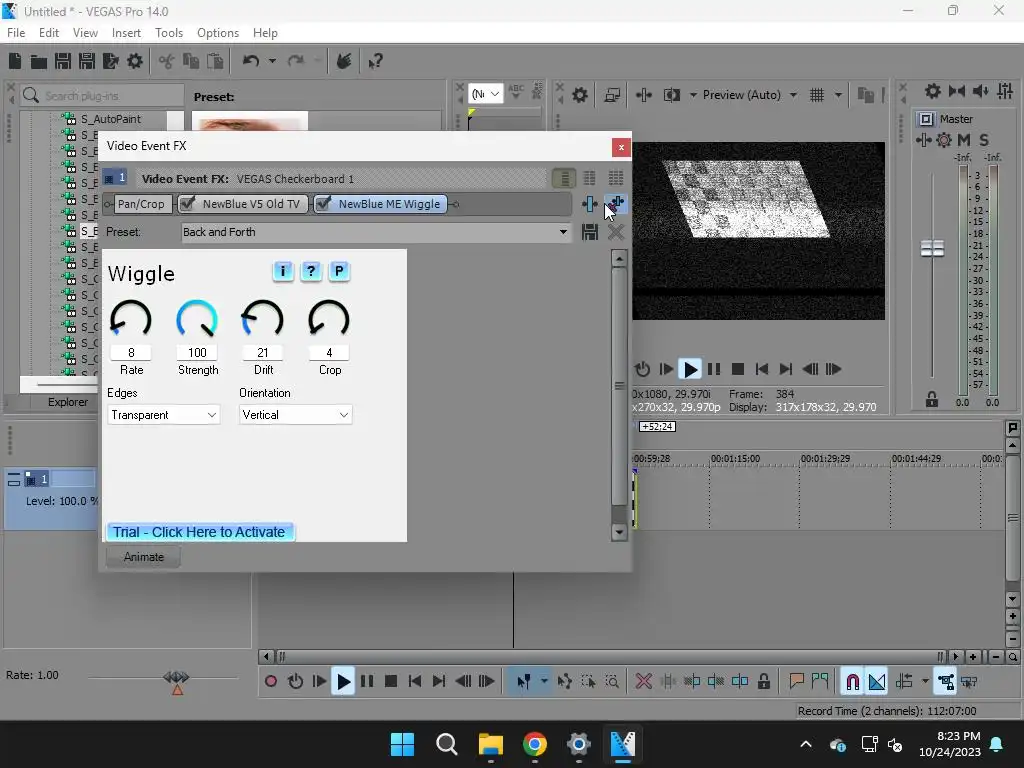
Task: Open the Tools menu
Action: point(168,33)
